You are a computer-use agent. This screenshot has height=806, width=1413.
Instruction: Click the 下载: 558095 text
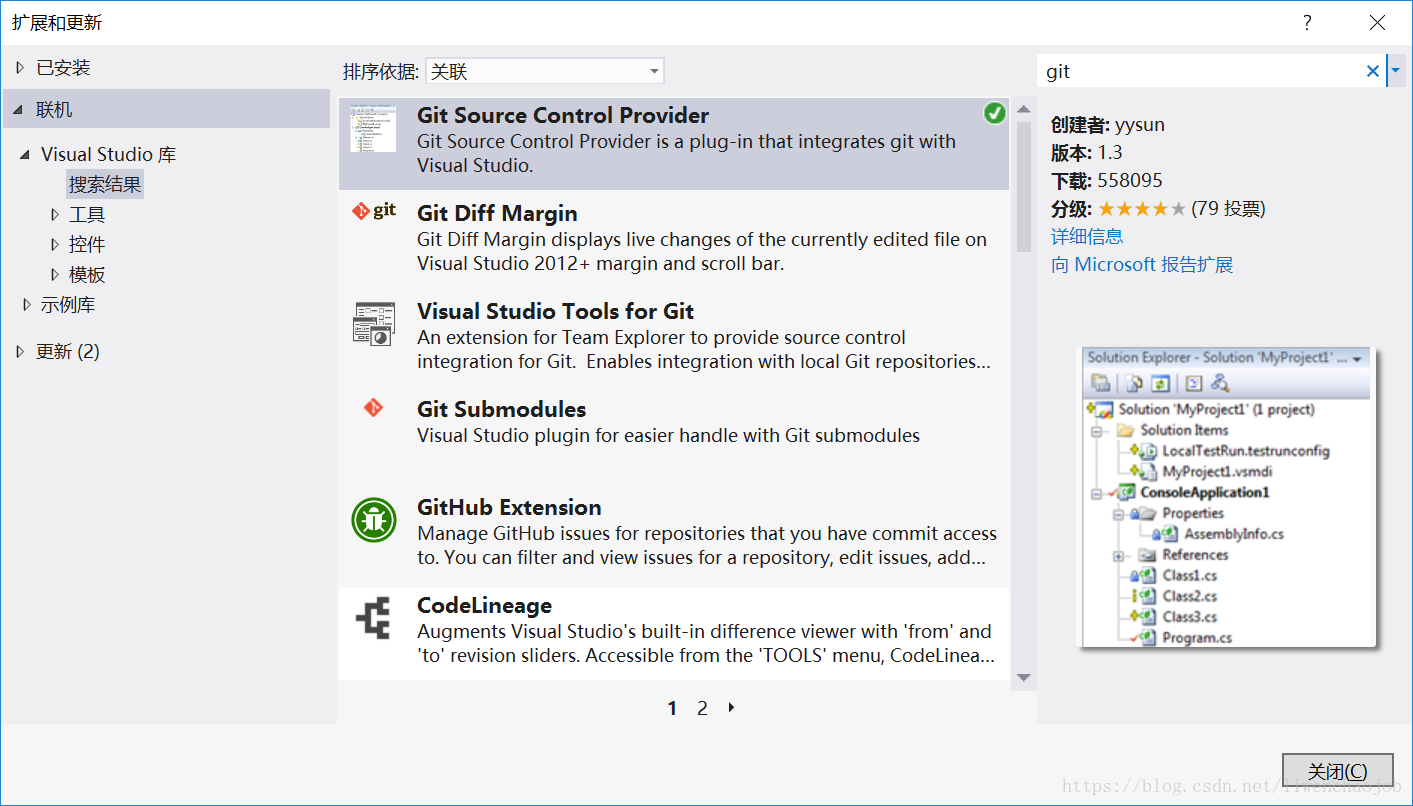coord(1107,181)
